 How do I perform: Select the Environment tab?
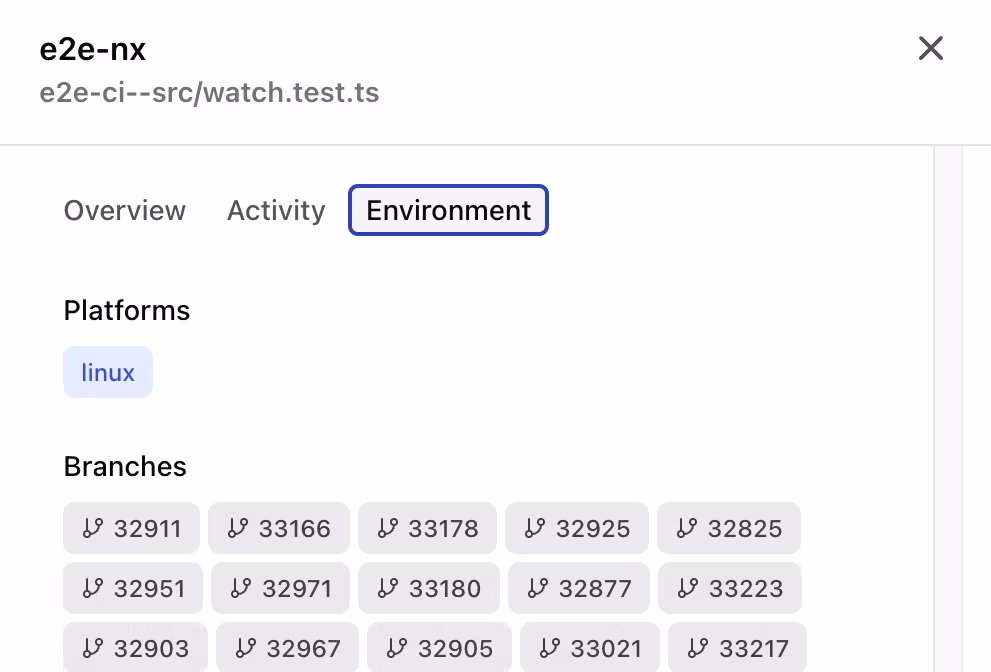pyautogui.click(x=447, y=210)
